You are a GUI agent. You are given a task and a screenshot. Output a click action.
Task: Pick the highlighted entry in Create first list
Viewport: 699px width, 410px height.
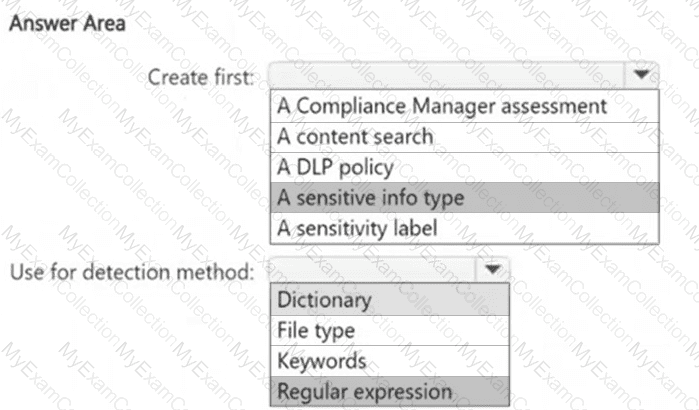(371, 197)
